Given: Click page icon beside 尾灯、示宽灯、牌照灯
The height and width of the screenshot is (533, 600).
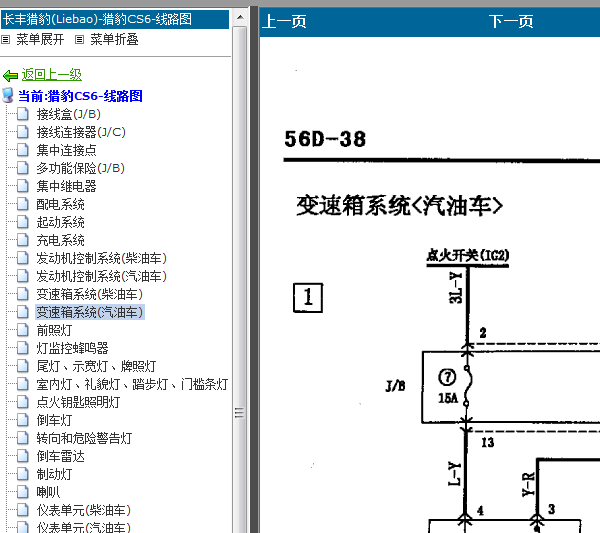Looking at the screenshot, I should point(23,366).
